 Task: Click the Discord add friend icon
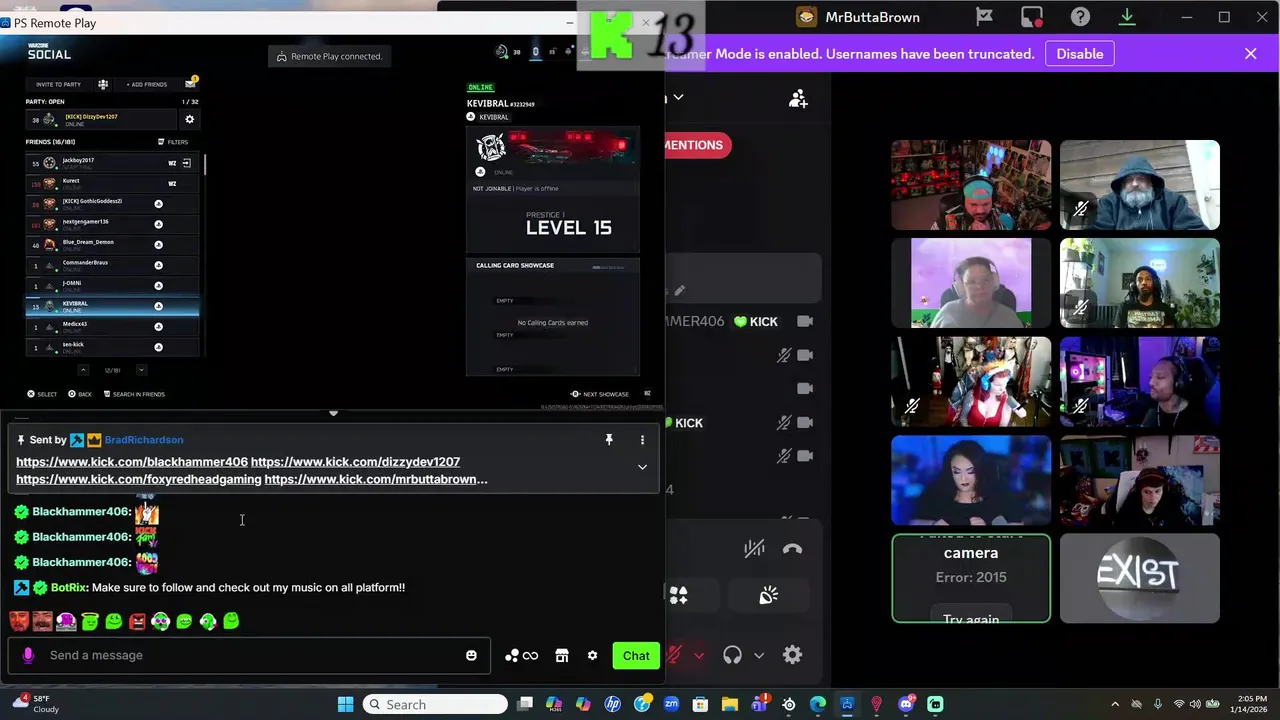(798, 98)
